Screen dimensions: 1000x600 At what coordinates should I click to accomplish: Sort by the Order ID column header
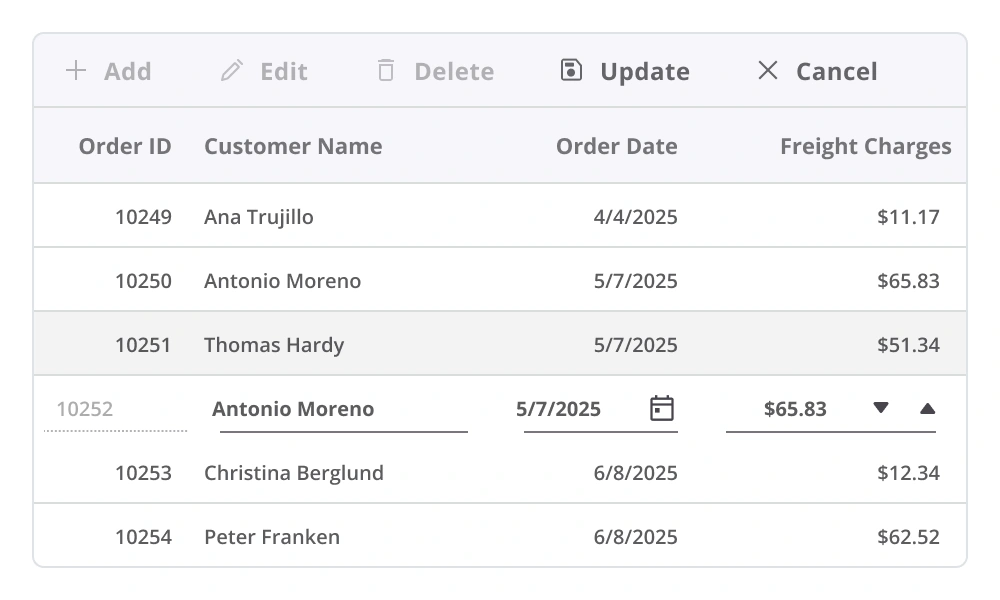pyautogui.click(x=124, y=146)
